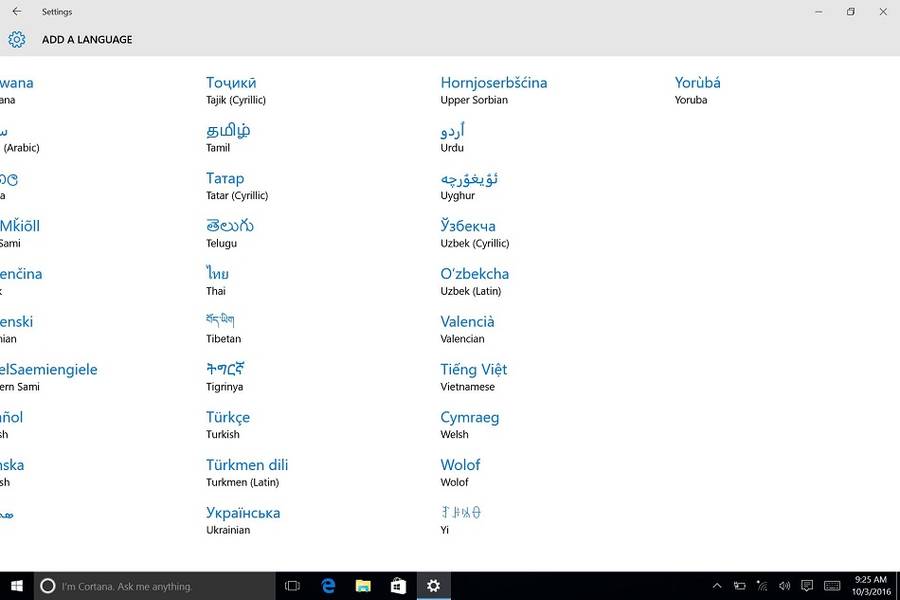Choose Cymraeg (Welsh) from the list
Screen dimensions: 900x600
[x=469, y=425]
